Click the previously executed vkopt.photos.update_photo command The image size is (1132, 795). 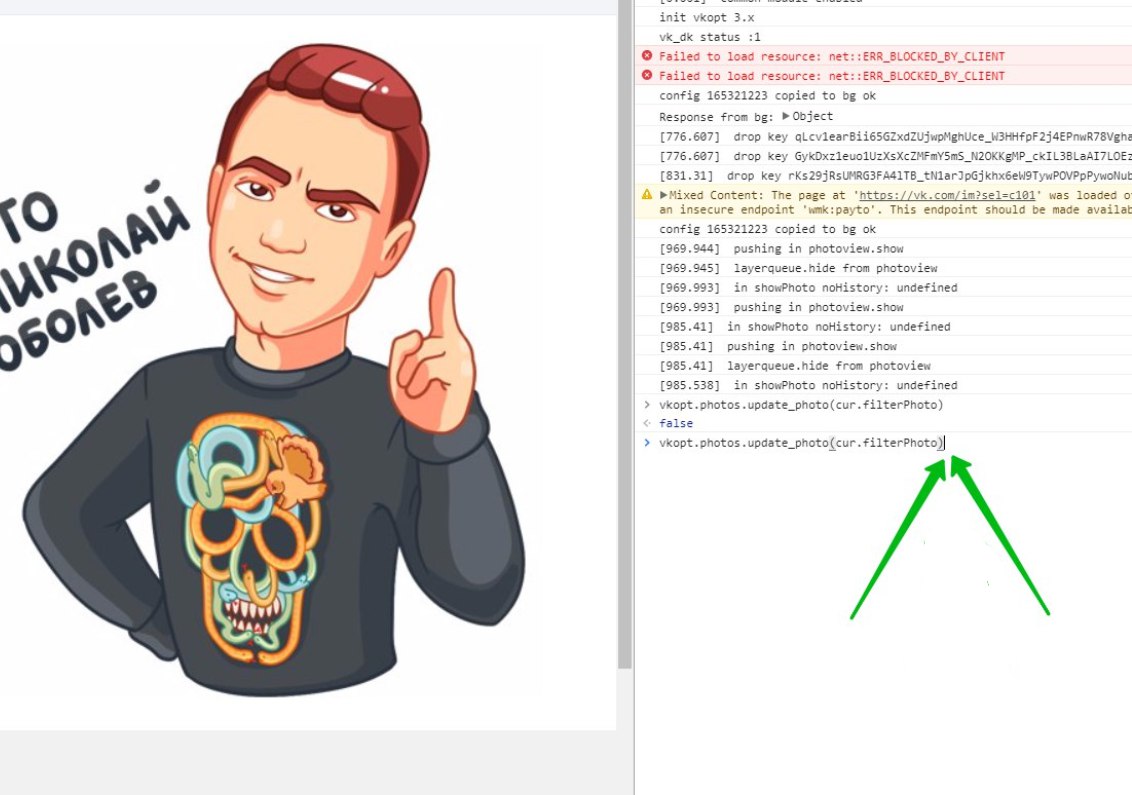pyautogui.click(x=800, y=405)
